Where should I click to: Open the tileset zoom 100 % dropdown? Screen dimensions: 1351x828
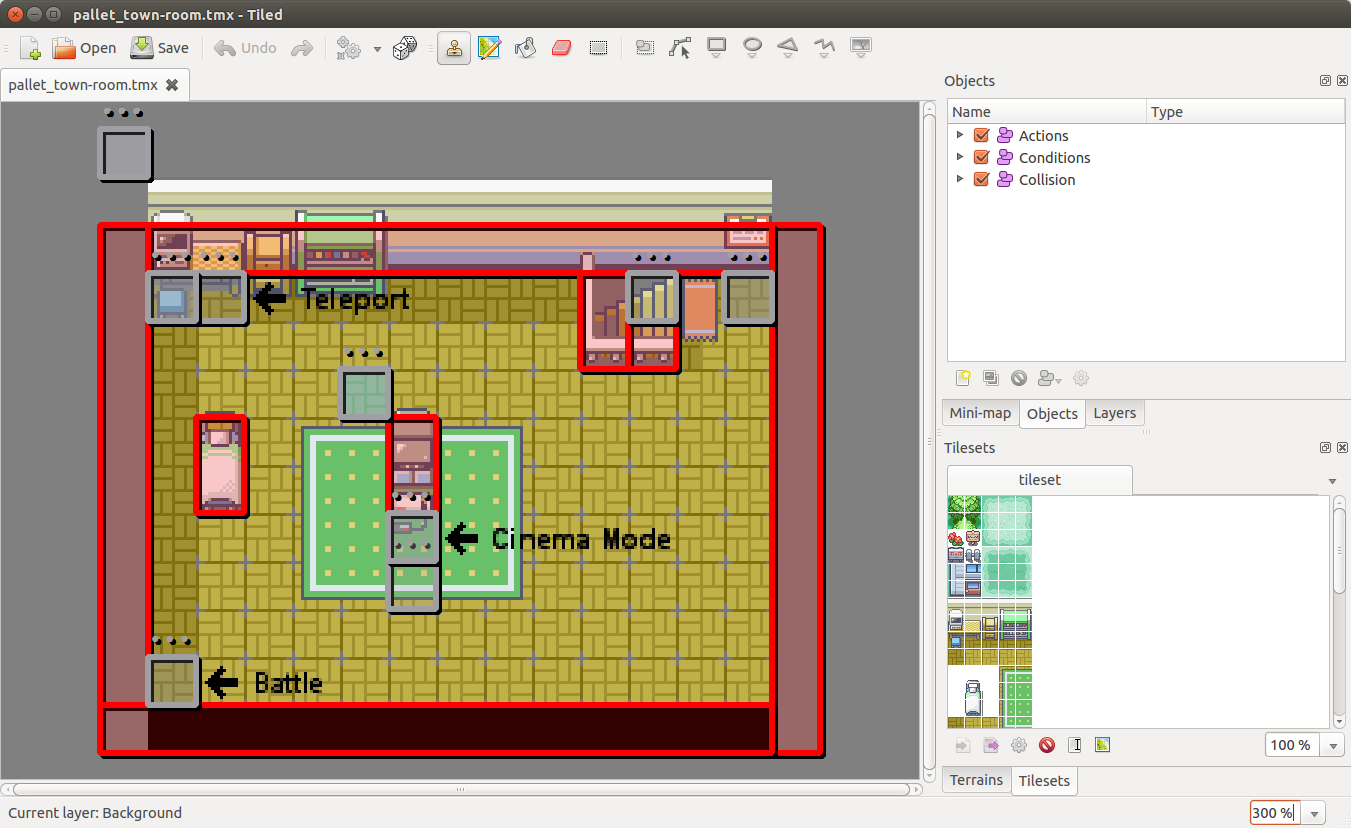point(1333,745)
